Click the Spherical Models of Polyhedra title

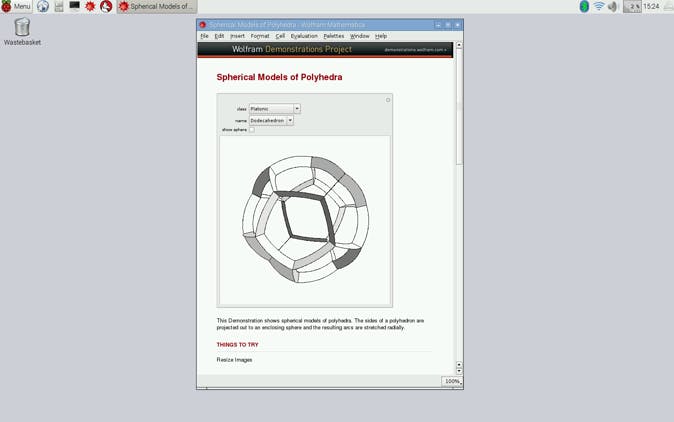pyautogui.click(x=279, y=77)
